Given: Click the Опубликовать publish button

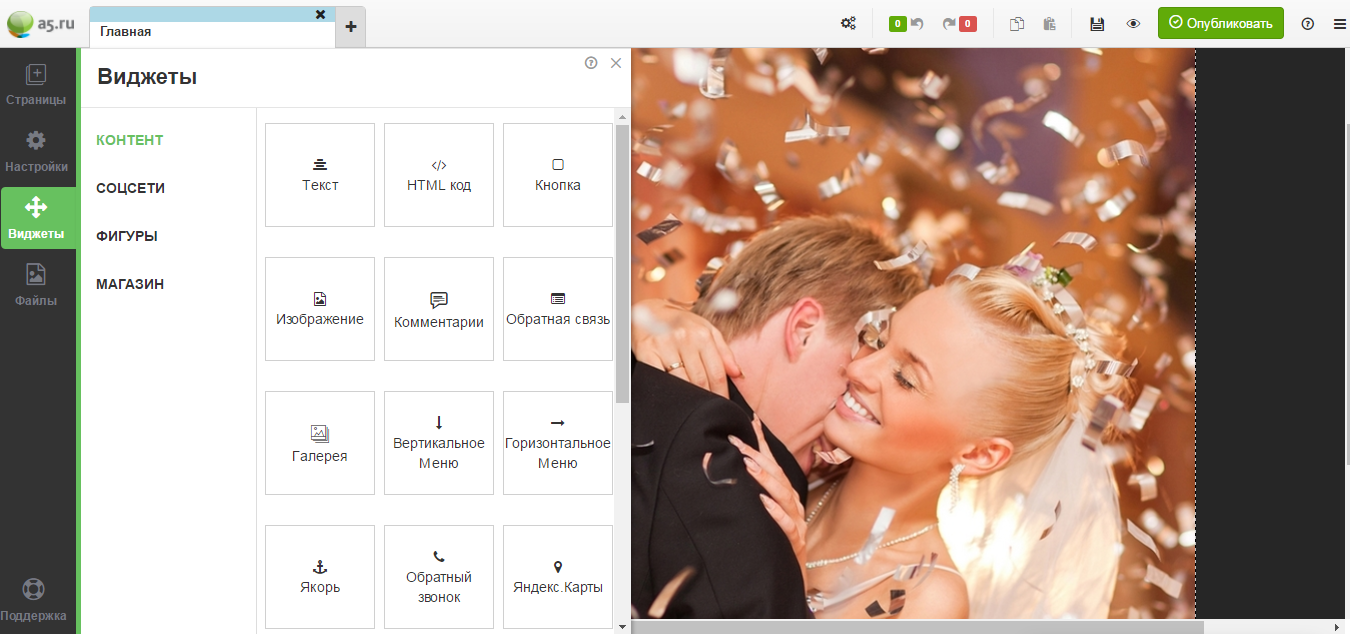Looking at the screenshot, I should pos(1221,24).
